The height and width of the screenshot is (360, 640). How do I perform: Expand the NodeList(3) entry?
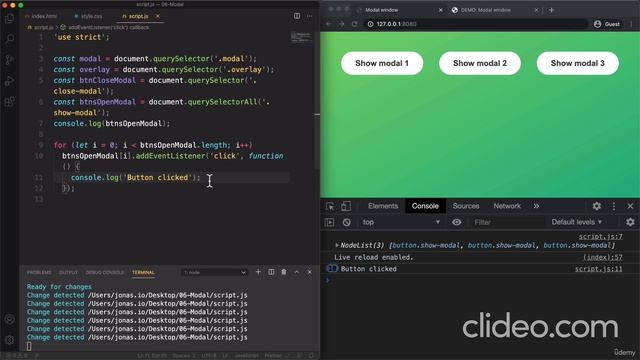pos(337,245)
